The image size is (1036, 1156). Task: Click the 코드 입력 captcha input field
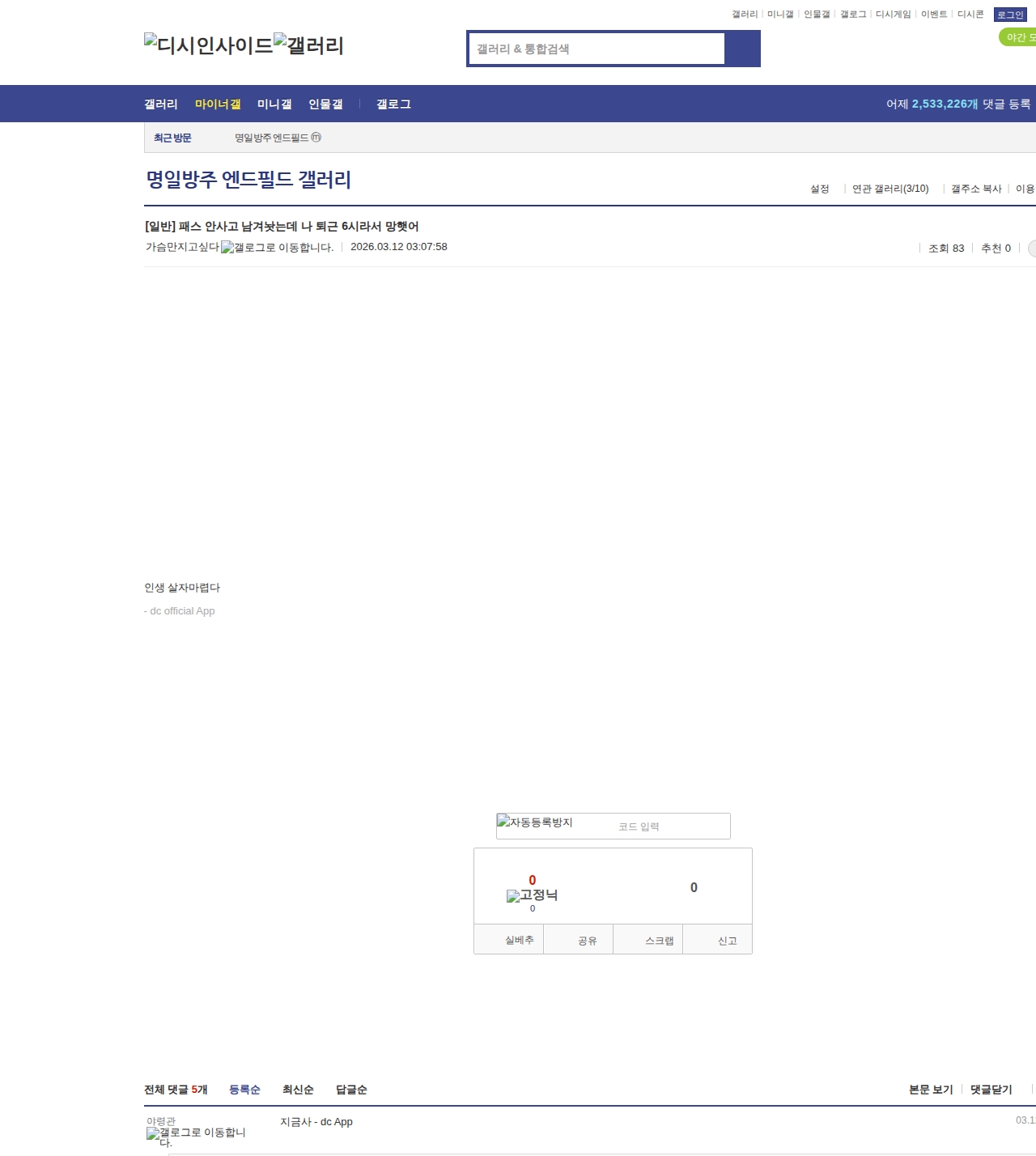[670, 827]
